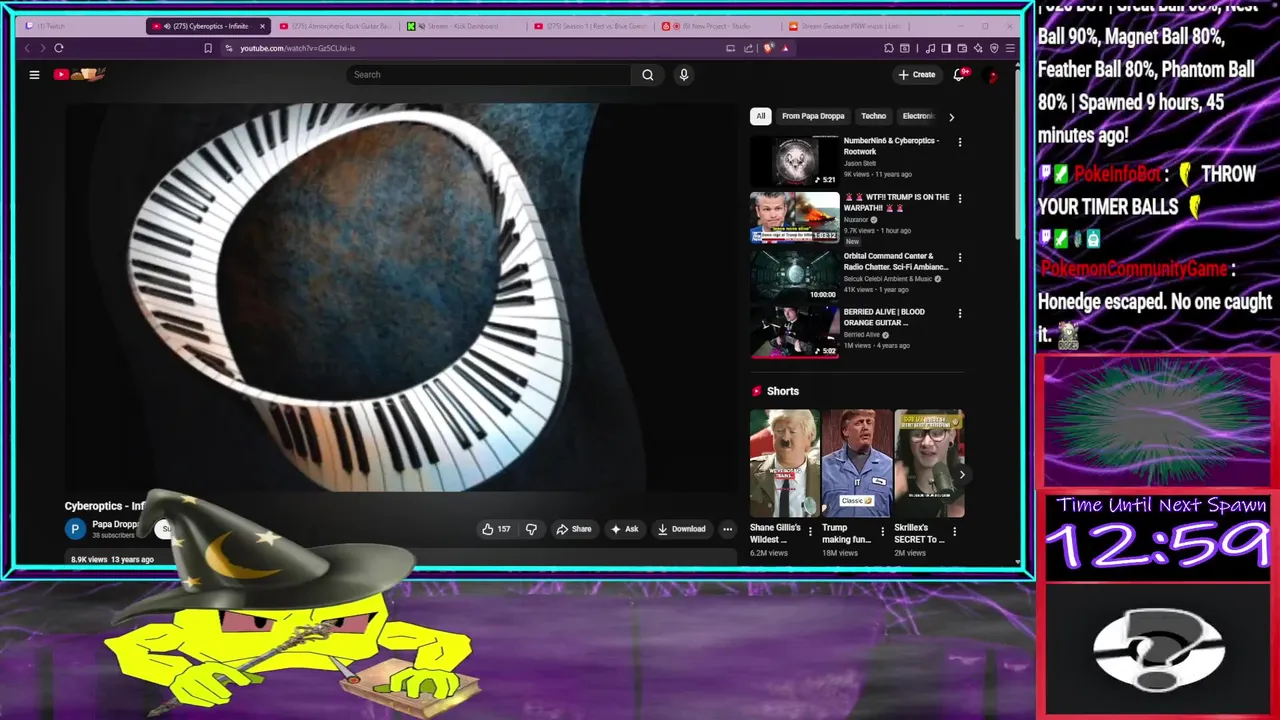Select the From Papa Droppa chip
Image resolution: width=1280 pixels, height=720 pixels.
coord(813,116)
